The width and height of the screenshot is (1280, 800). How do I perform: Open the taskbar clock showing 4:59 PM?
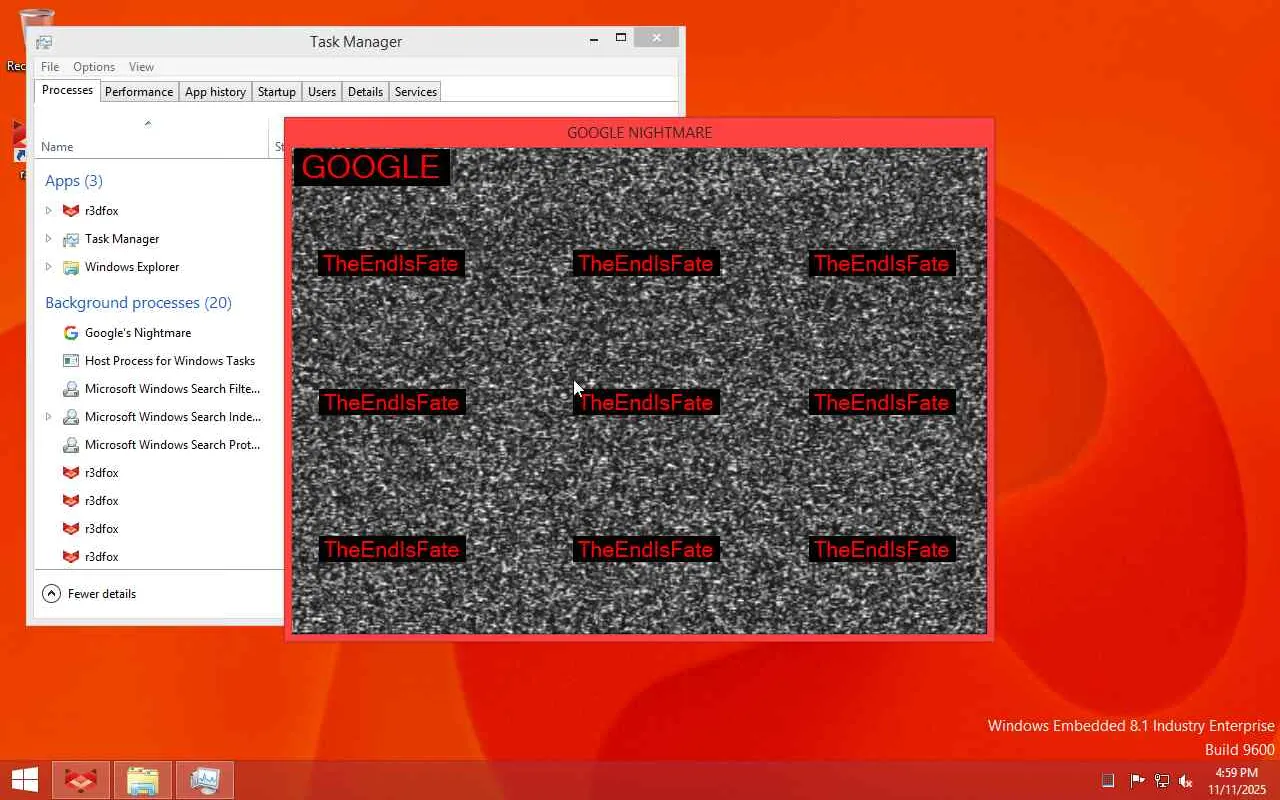coord(1236,781)
